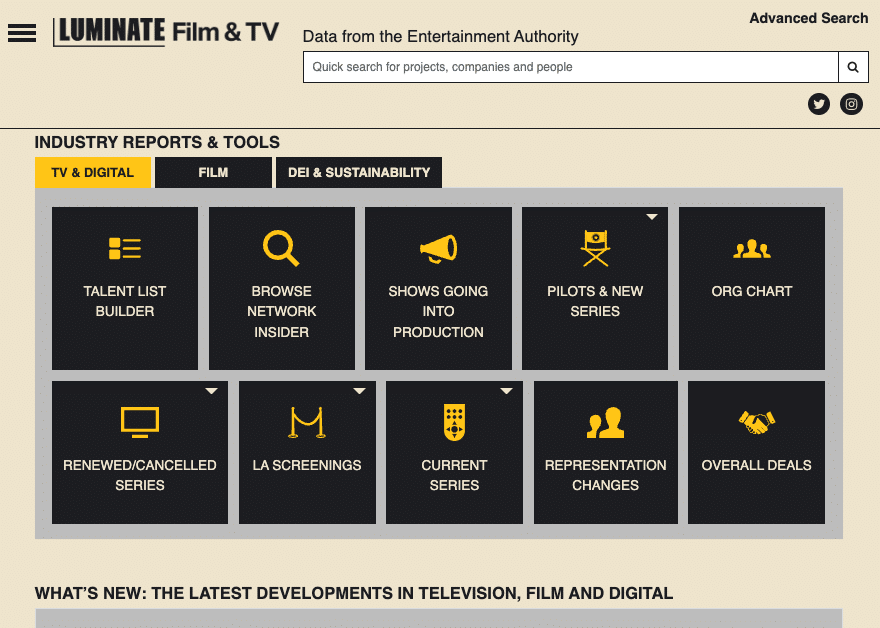Click the Luminate Film & TV logo
The height and width of the screenshot is (628, 880).
coord(166,32)
